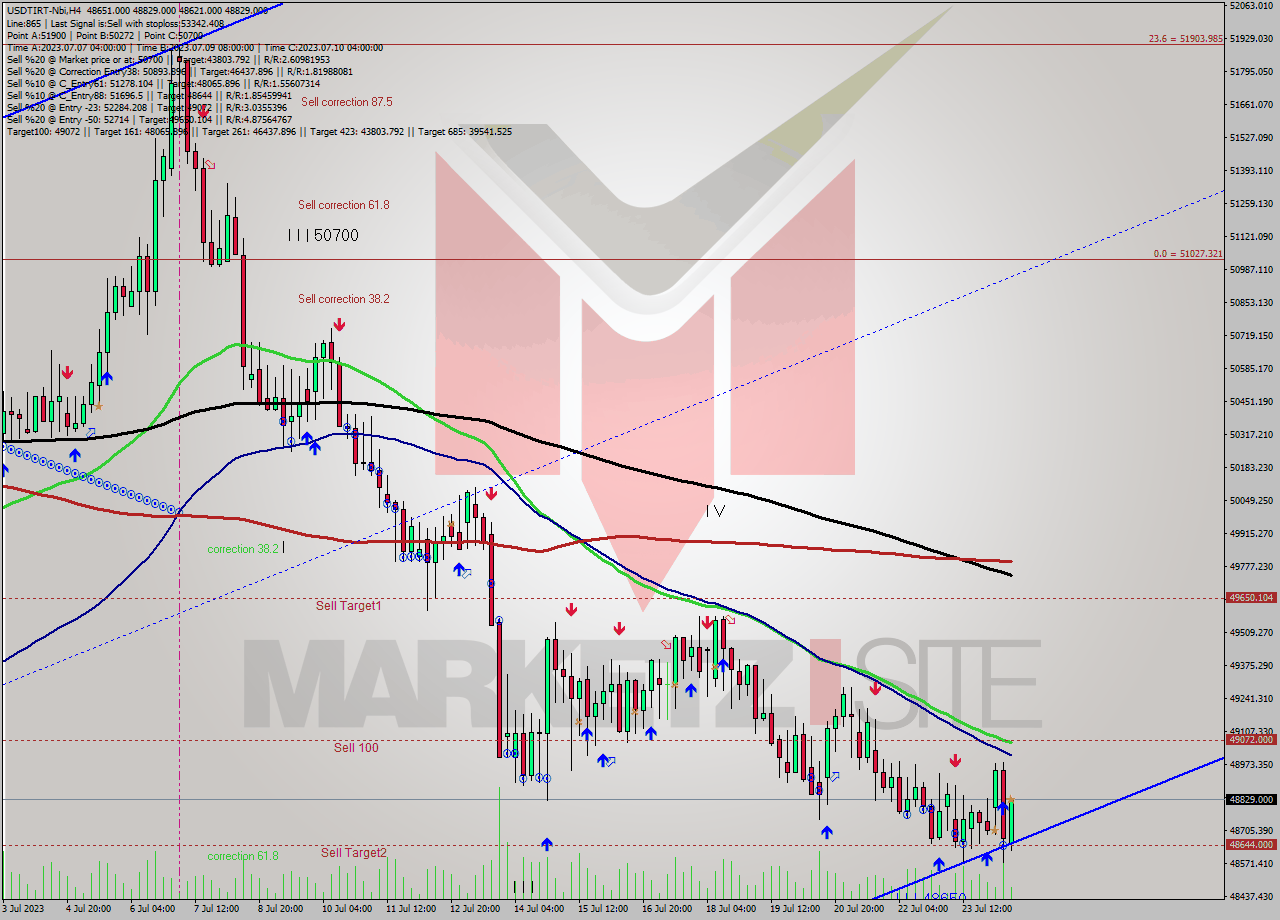The width and height of the screenshot is (1280, 920).
Task: Click the '11 Jul 12:00' time axis label
Action: tap(411, 909)
